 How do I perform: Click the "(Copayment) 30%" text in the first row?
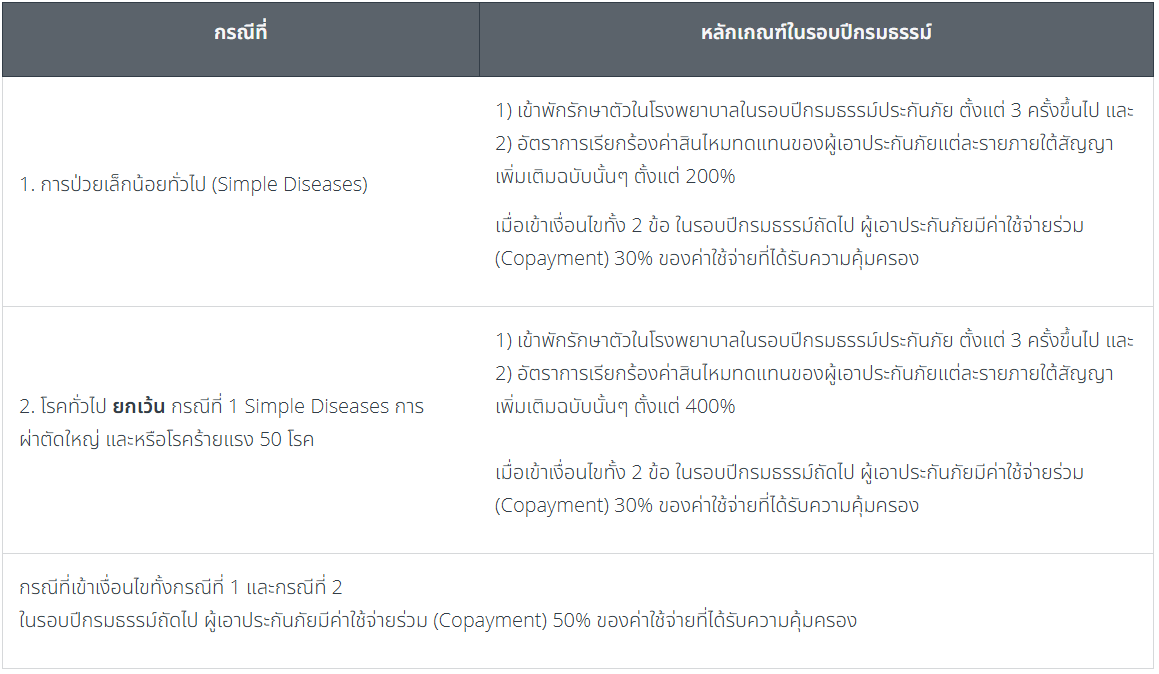point(573,259)
